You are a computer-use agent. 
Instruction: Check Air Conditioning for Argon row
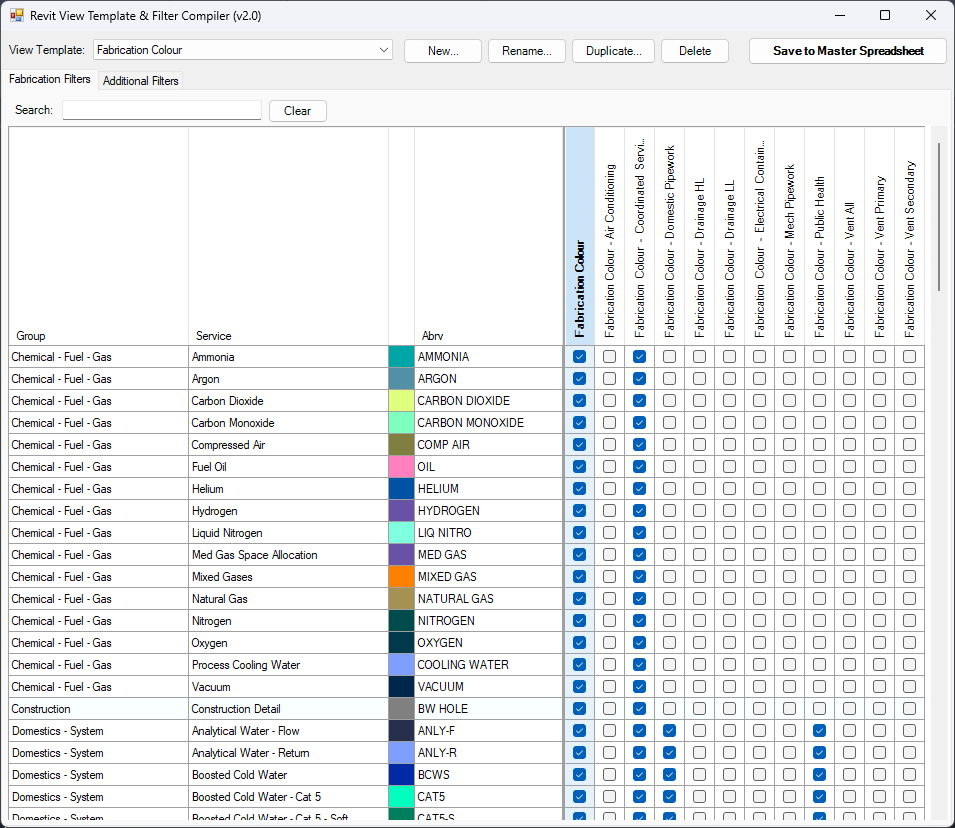(x=609, y=378)
